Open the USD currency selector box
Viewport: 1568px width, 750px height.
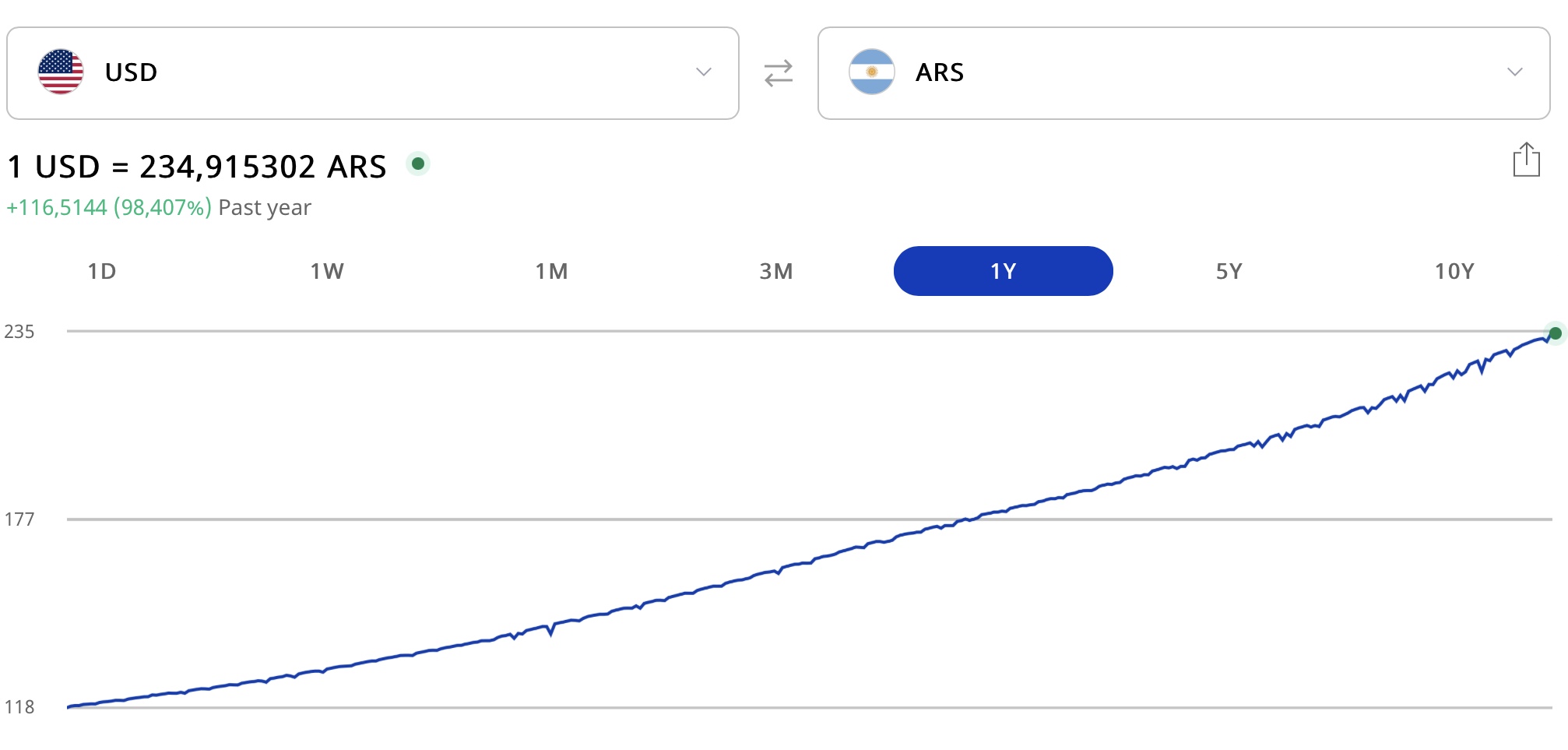373,73
